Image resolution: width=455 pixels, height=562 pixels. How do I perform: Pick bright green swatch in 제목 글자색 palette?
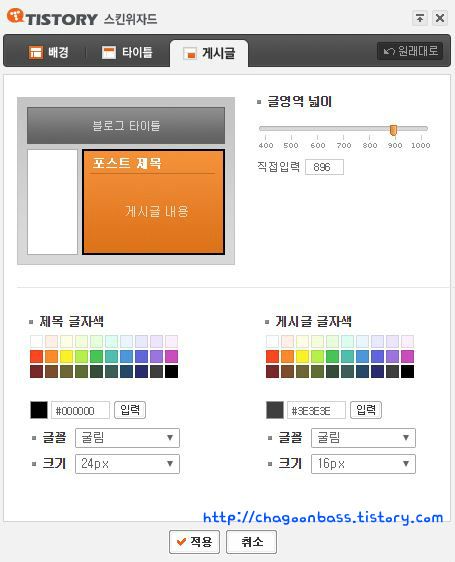click(x=96, y=357)
